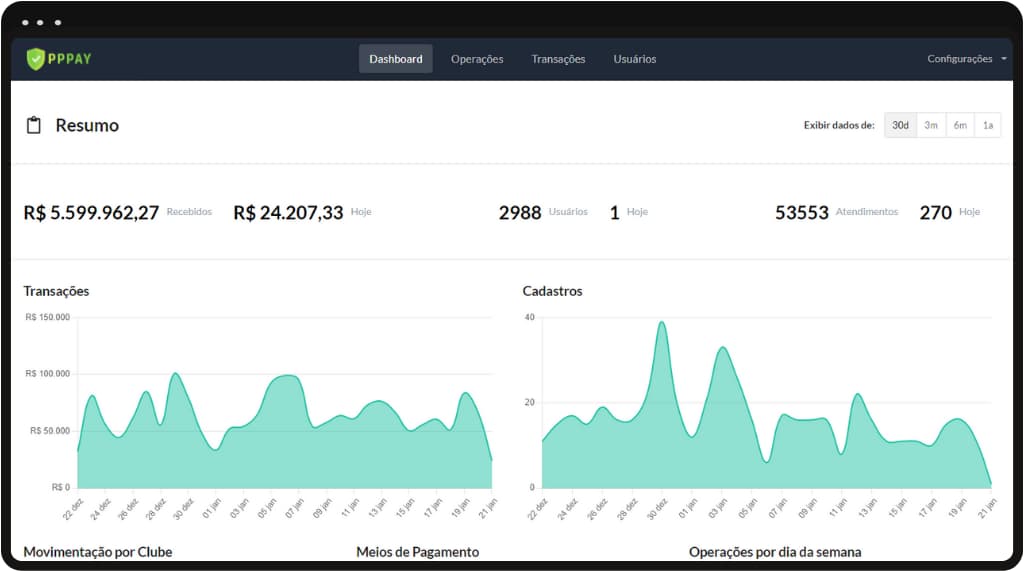The image size is (1024, 571).
Task: Click the PPPAY shield logo icon
Action: [x=36, y=59]
